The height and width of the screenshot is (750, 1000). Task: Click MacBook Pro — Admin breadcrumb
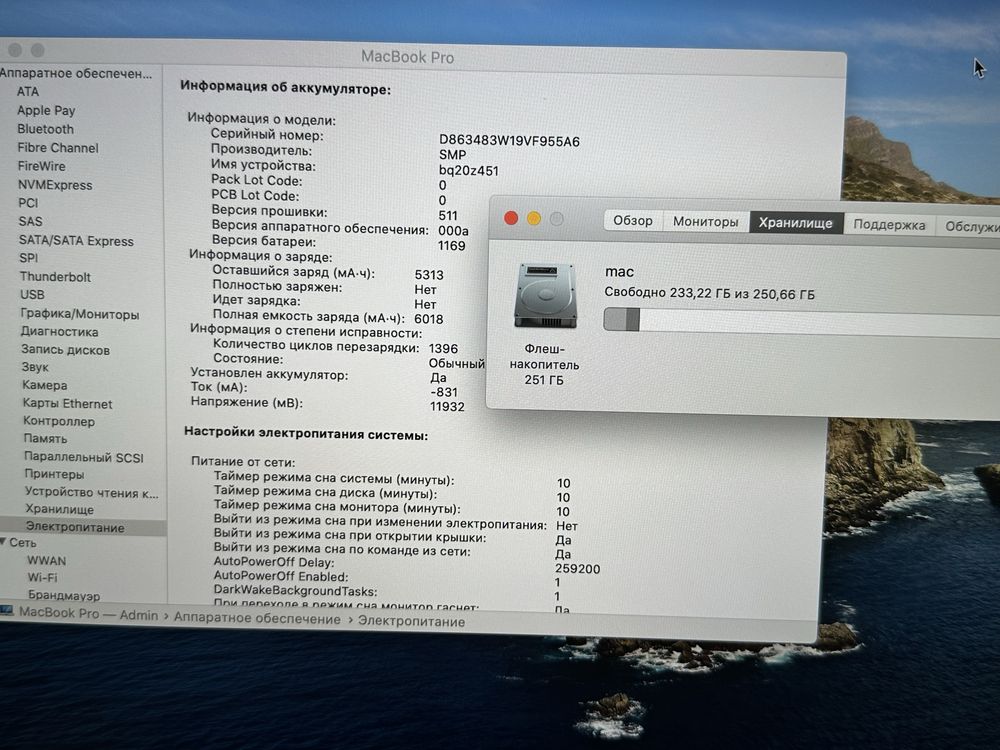[88, 614]
